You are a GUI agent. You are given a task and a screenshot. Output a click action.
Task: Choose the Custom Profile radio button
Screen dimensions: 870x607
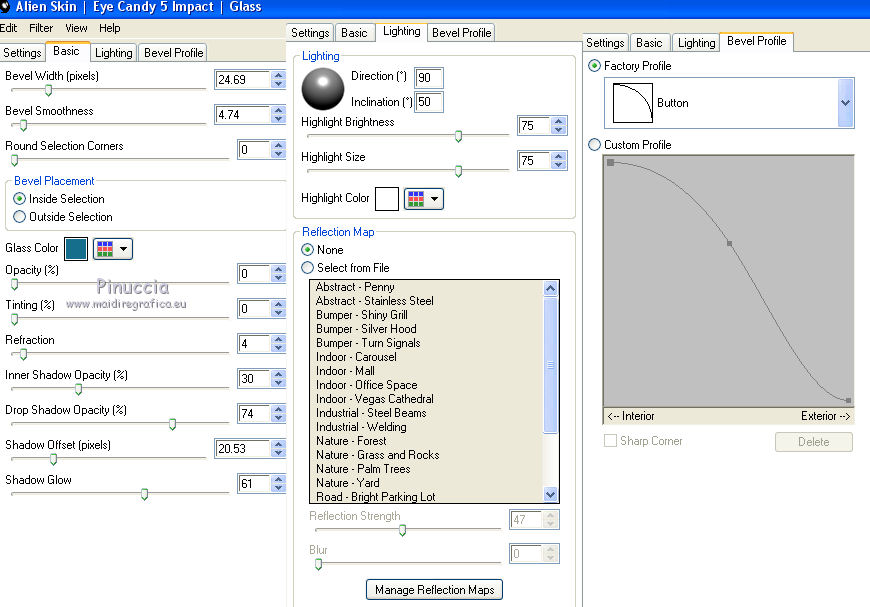point(595,145)
